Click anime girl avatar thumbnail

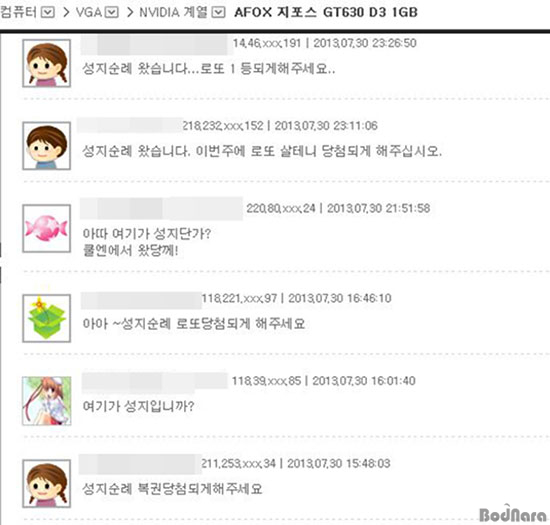[x=47, y=401]
